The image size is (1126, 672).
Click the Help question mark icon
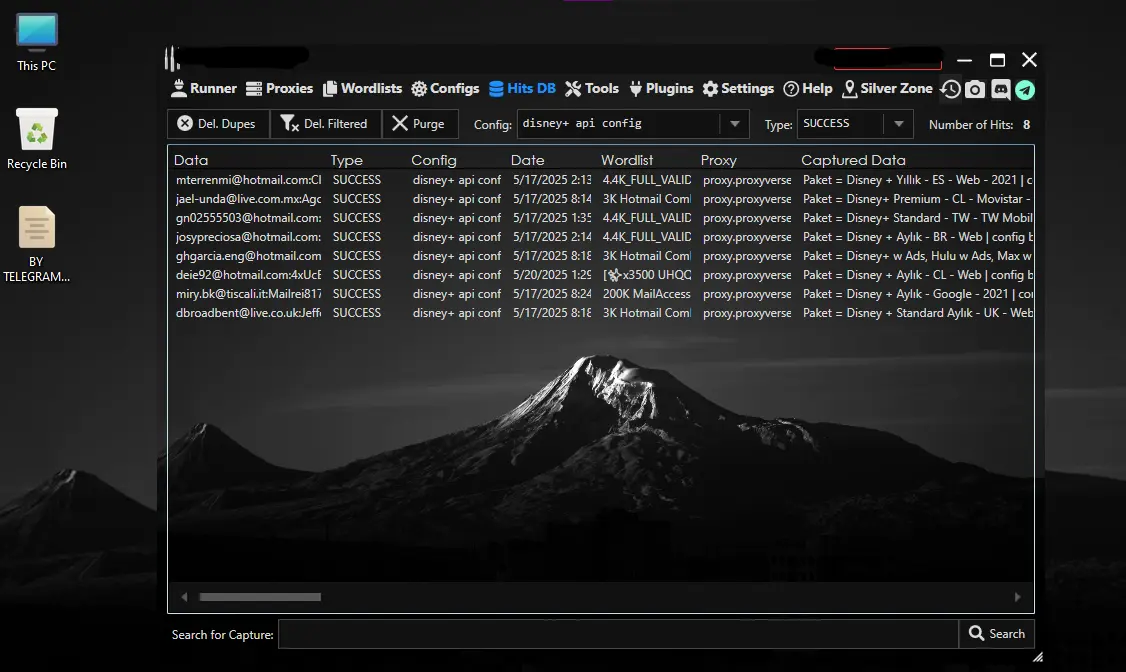(791, 89)
